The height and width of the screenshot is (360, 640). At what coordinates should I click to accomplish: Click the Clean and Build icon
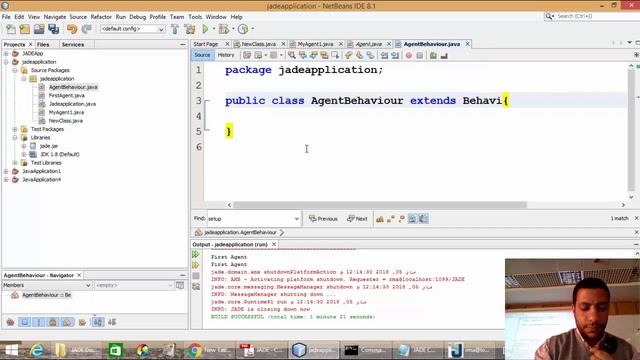(x=190, y=29)
